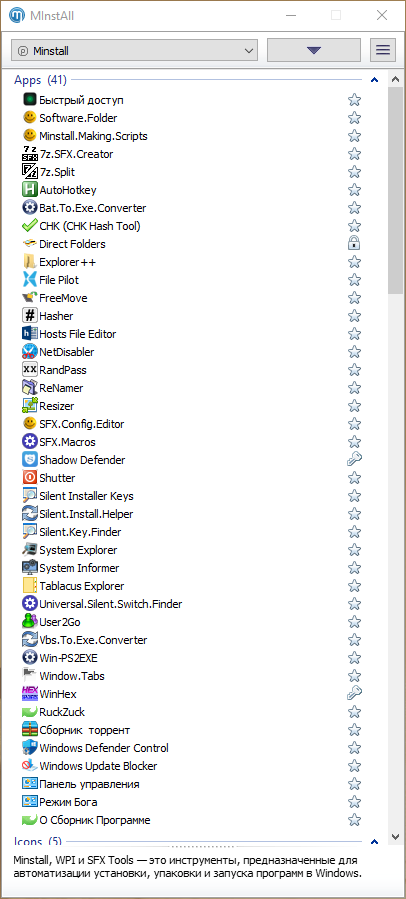Click the scrollbar down arrow
406x899 pixels.
(395, 836)
